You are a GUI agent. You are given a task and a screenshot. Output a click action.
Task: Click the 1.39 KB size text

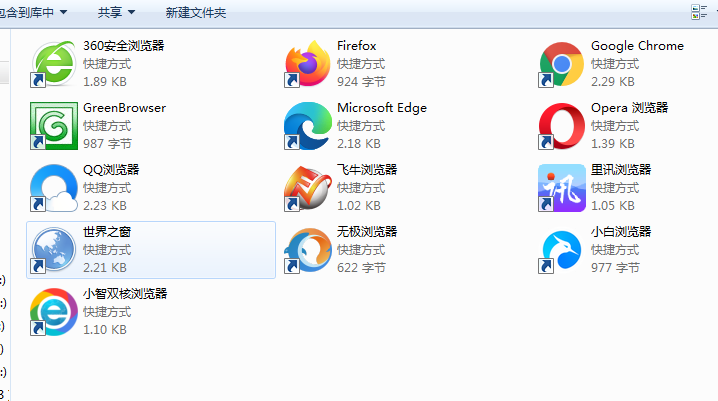[x=613, y=144]
